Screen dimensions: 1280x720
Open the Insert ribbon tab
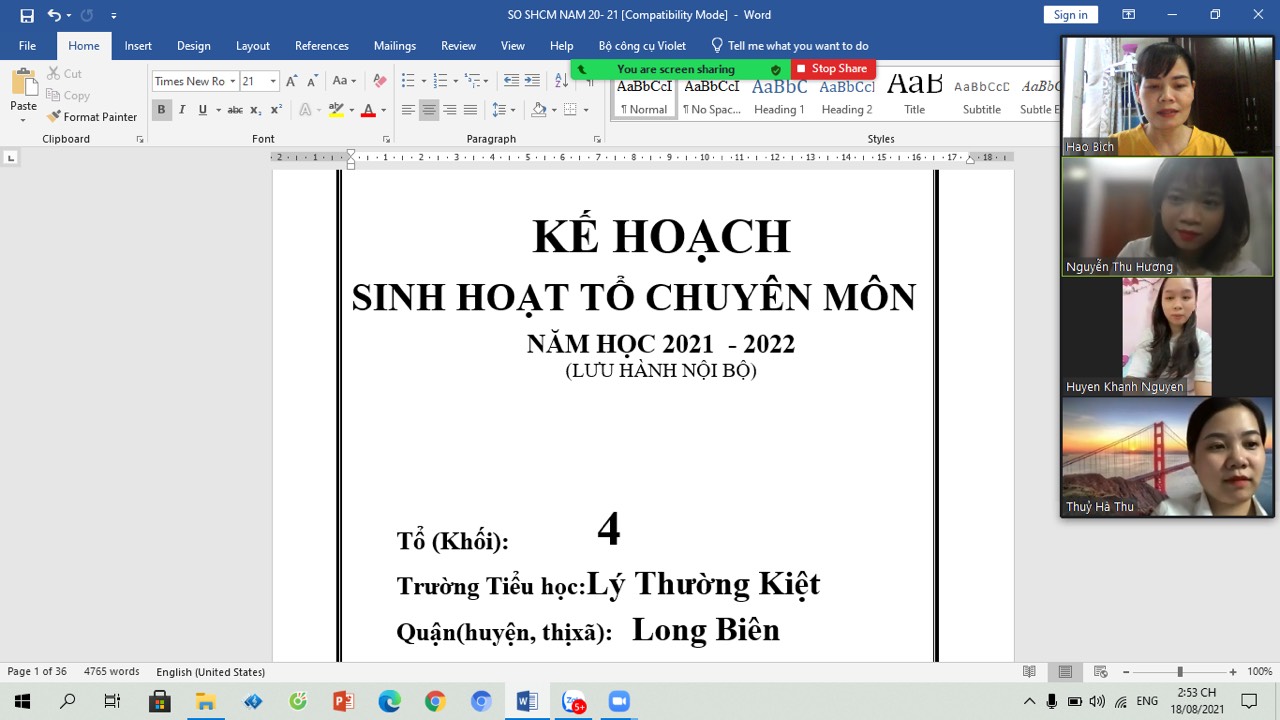pos(138,46)
